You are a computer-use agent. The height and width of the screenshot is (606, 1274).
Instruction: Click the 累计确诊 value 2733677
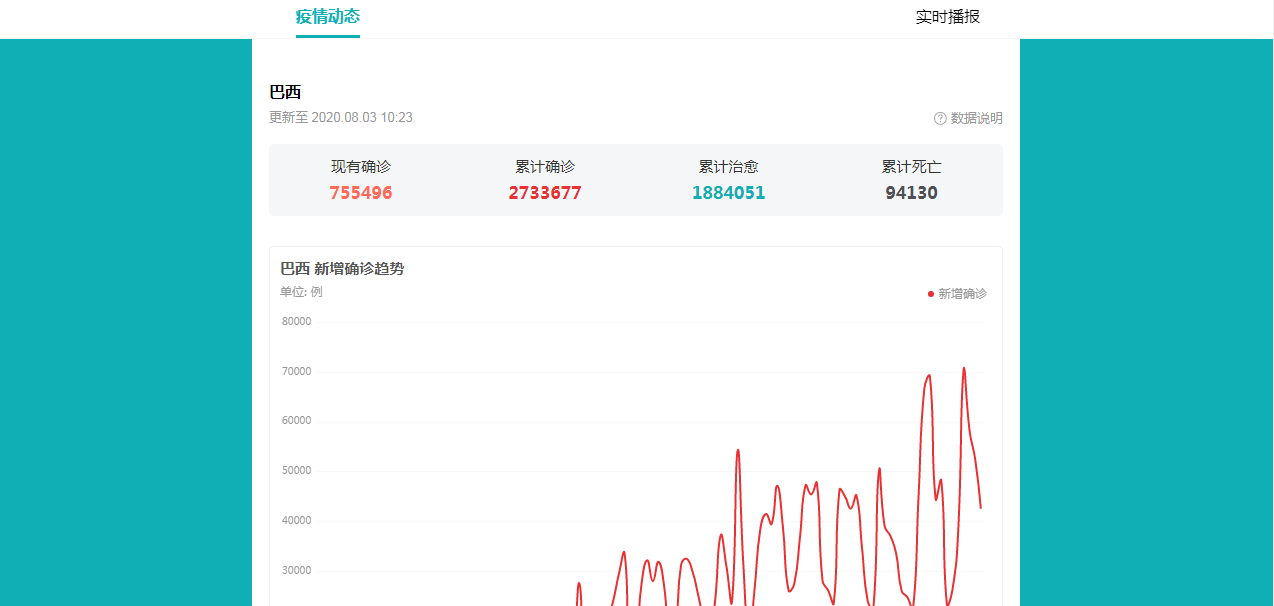(545, 193)
